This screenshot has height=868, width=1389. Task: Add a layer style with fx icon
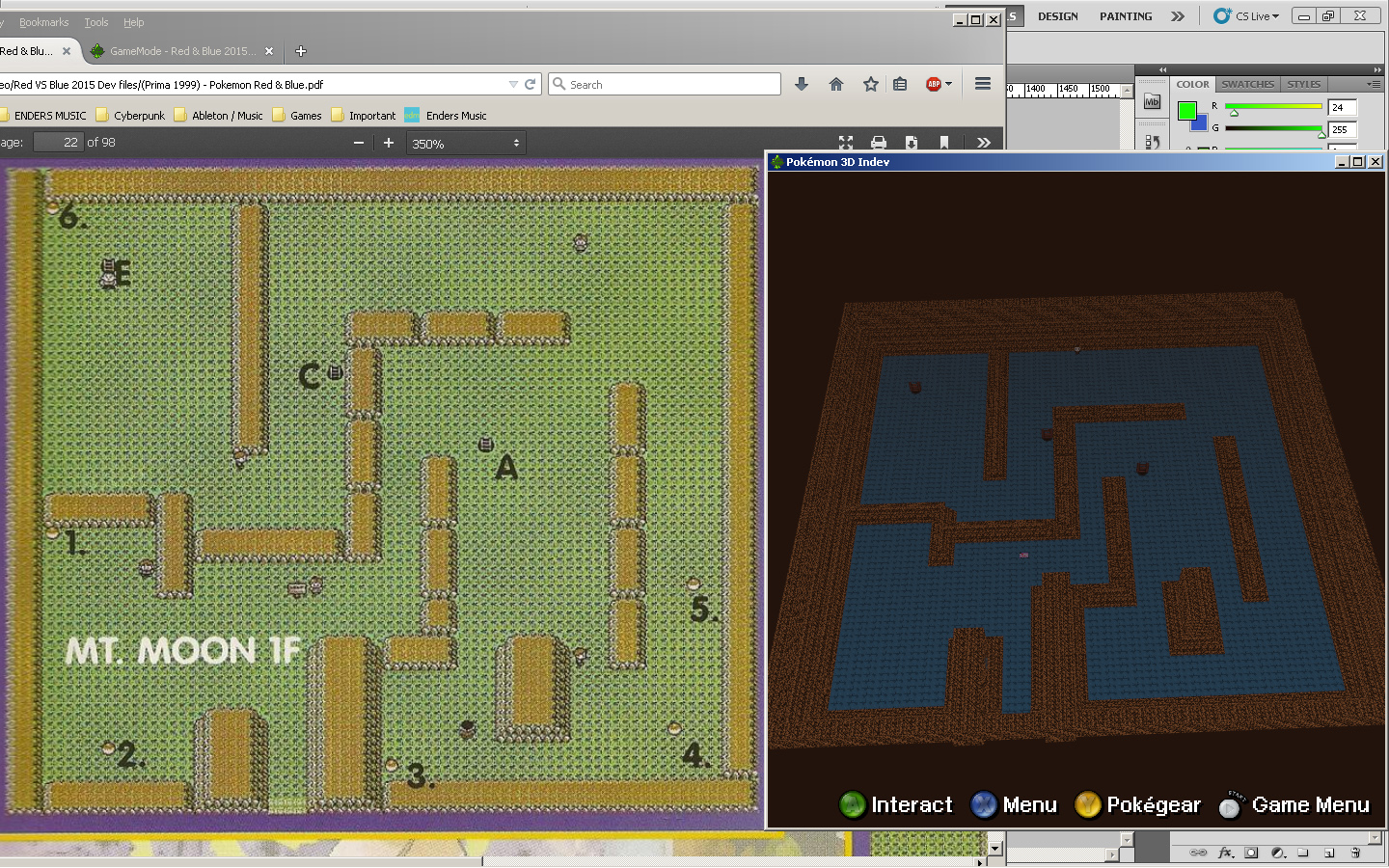pyautogui.click(x=1225, y=853)
